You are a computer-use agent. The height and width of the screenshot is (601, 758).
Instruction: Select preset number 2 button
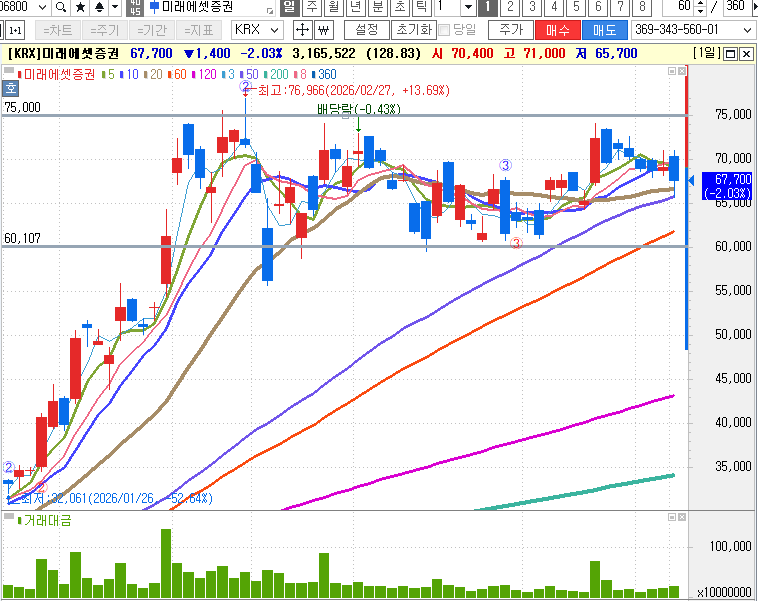[x=510, y=7]
